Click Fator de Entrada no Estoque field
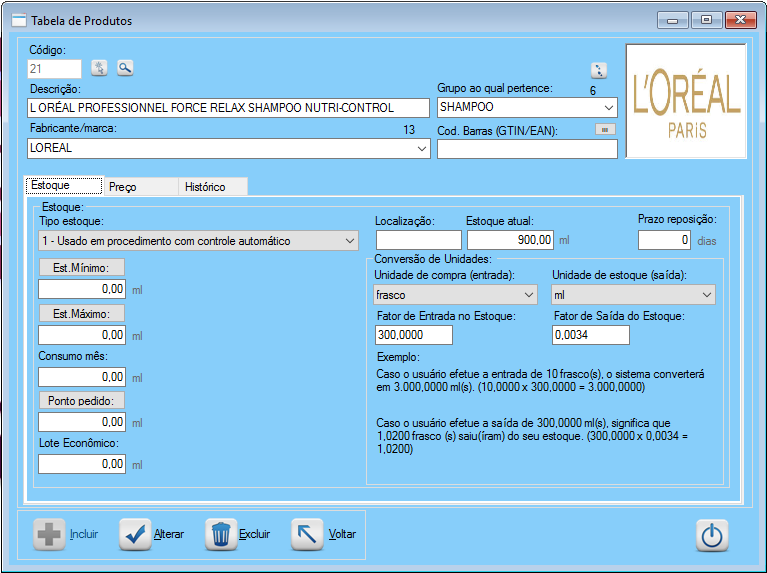The image size is (767, 573). (x=414, y=335)
